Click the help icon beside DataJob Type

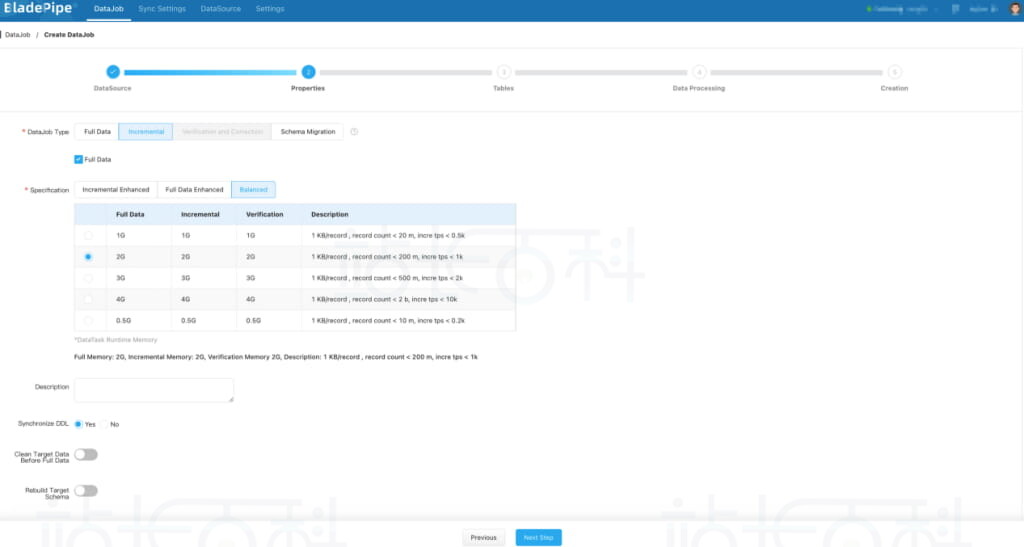pyautogui.click(x=354, y=132)
